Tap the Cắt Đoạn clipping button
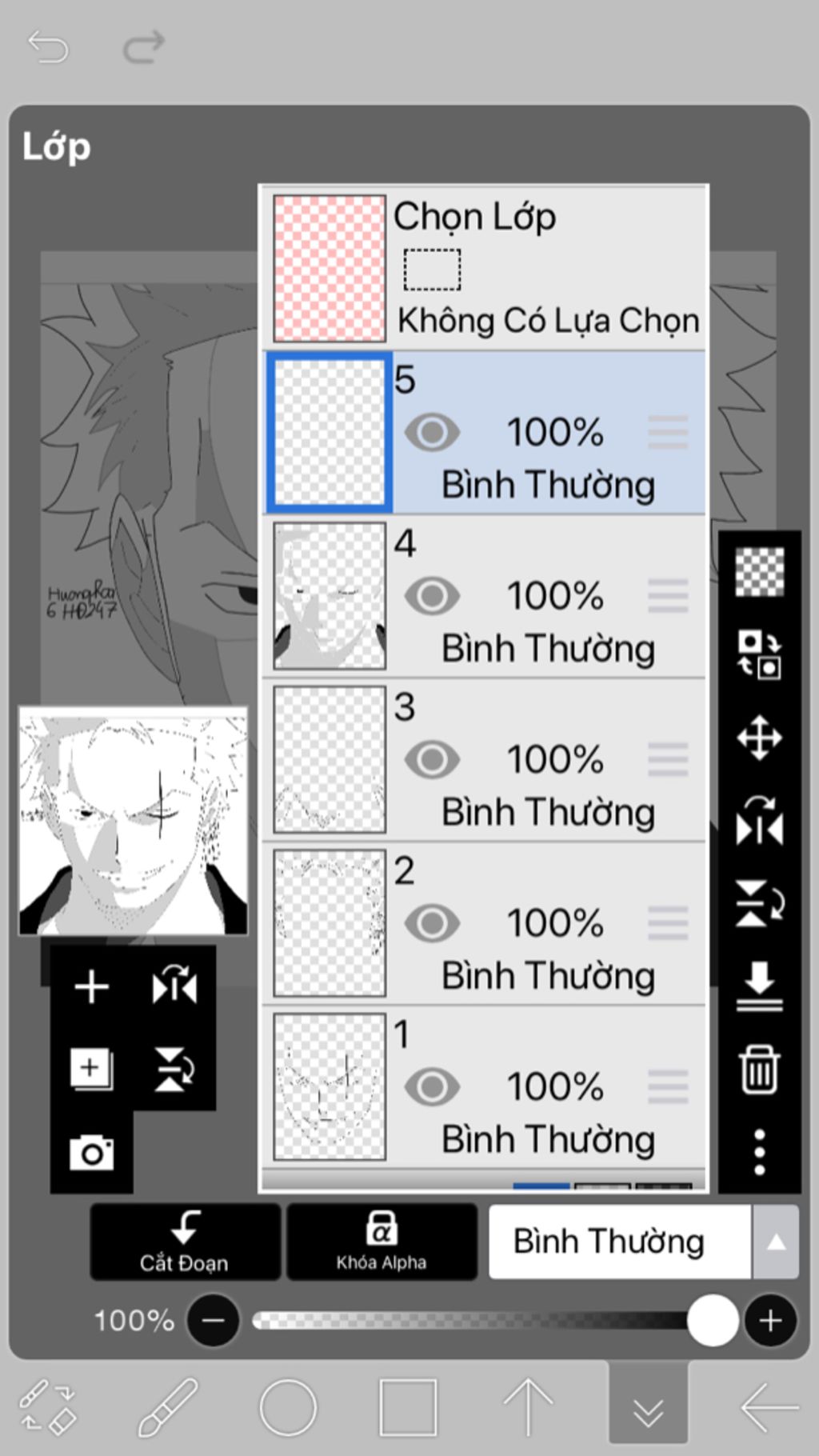Screen dimensions: 819x1456 (x=185, y=1242)
